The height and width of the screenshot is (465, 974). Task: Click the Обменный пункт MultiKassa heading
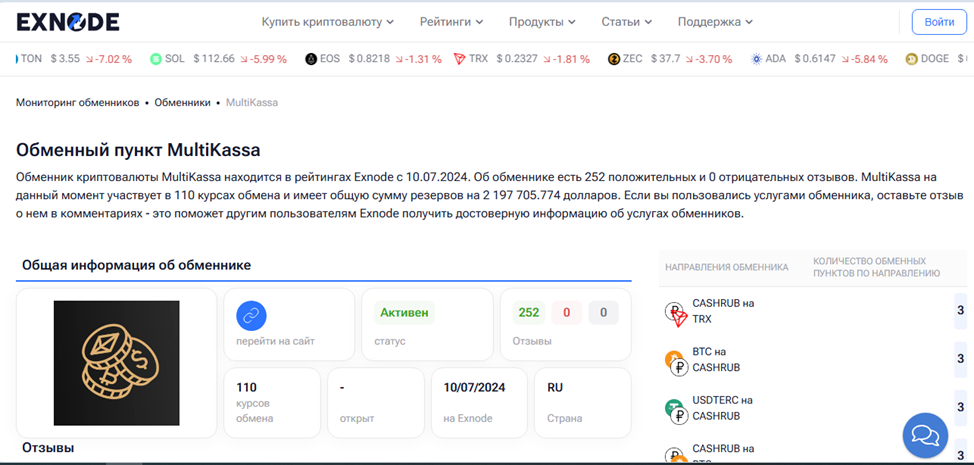click(138, 150)
